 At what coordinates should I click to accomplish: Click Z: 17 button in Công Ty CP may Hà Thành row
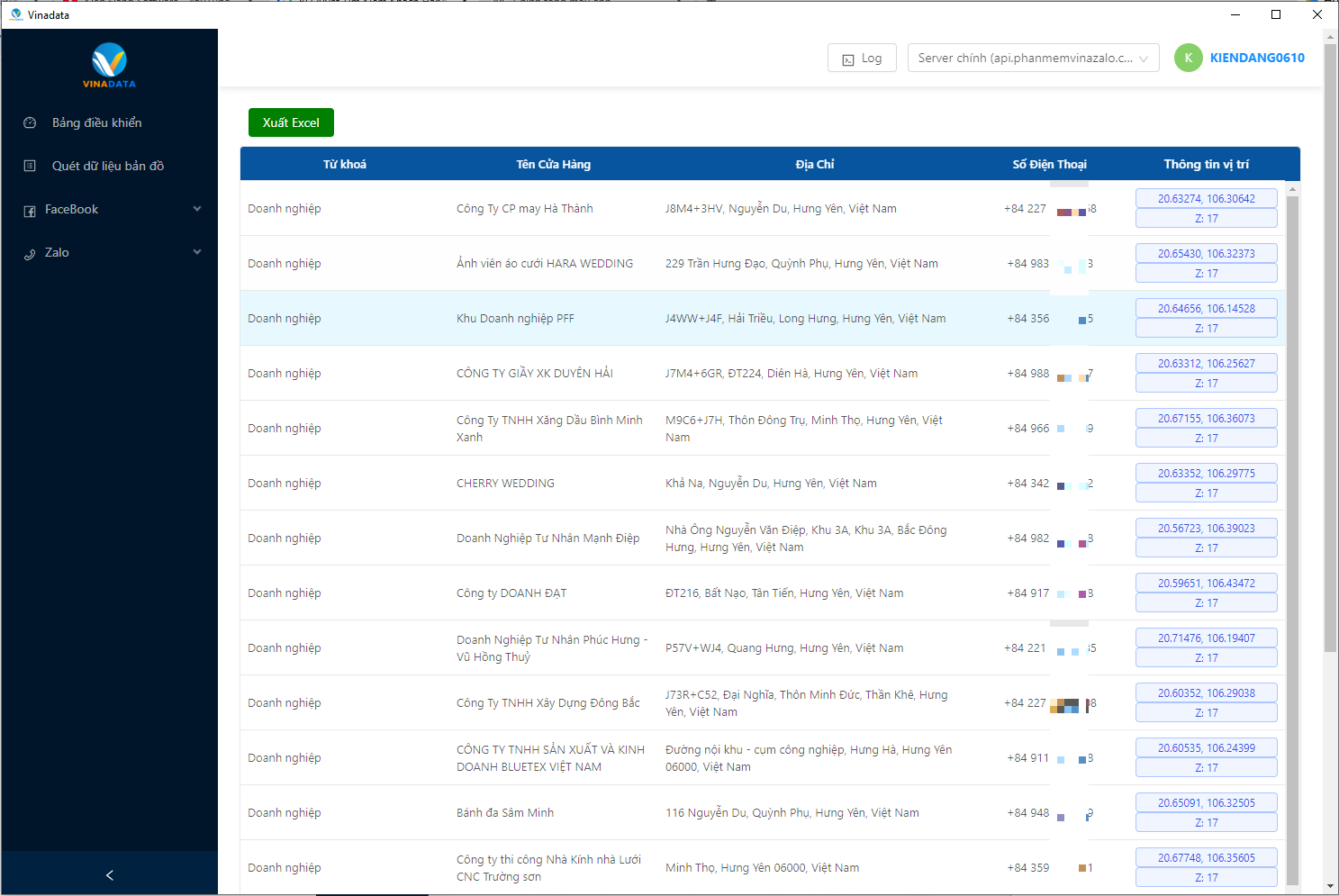pyautogui.click(x=1206, y=218)
